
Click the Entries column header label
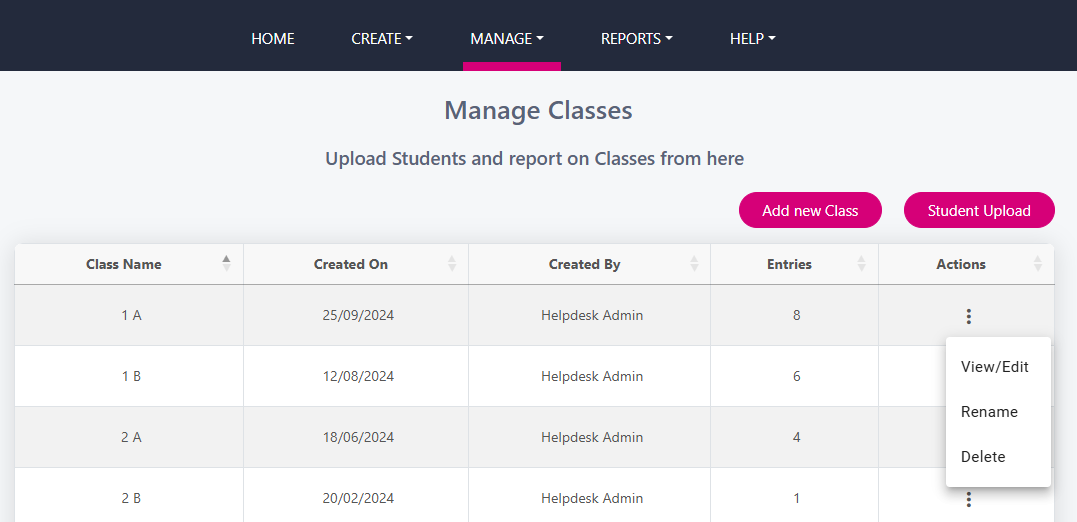tap(789, 264)
